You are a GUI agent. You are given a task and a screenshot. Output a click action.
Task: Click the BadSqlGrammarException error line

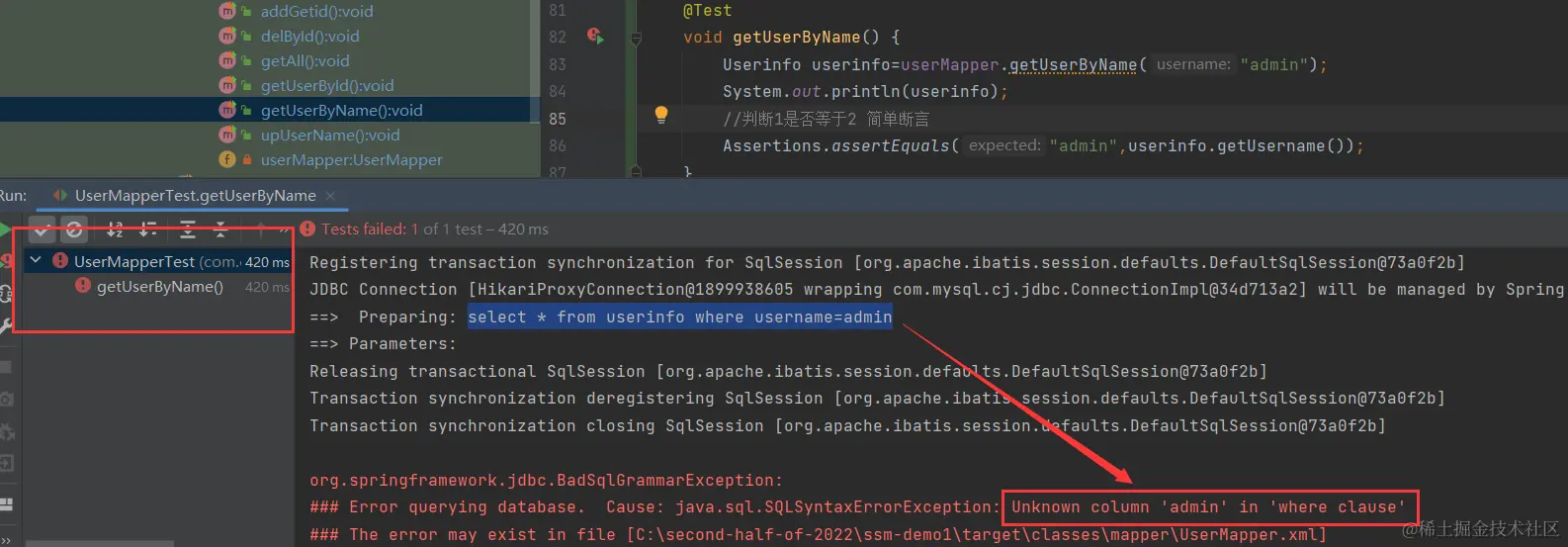tap(546, 480)
